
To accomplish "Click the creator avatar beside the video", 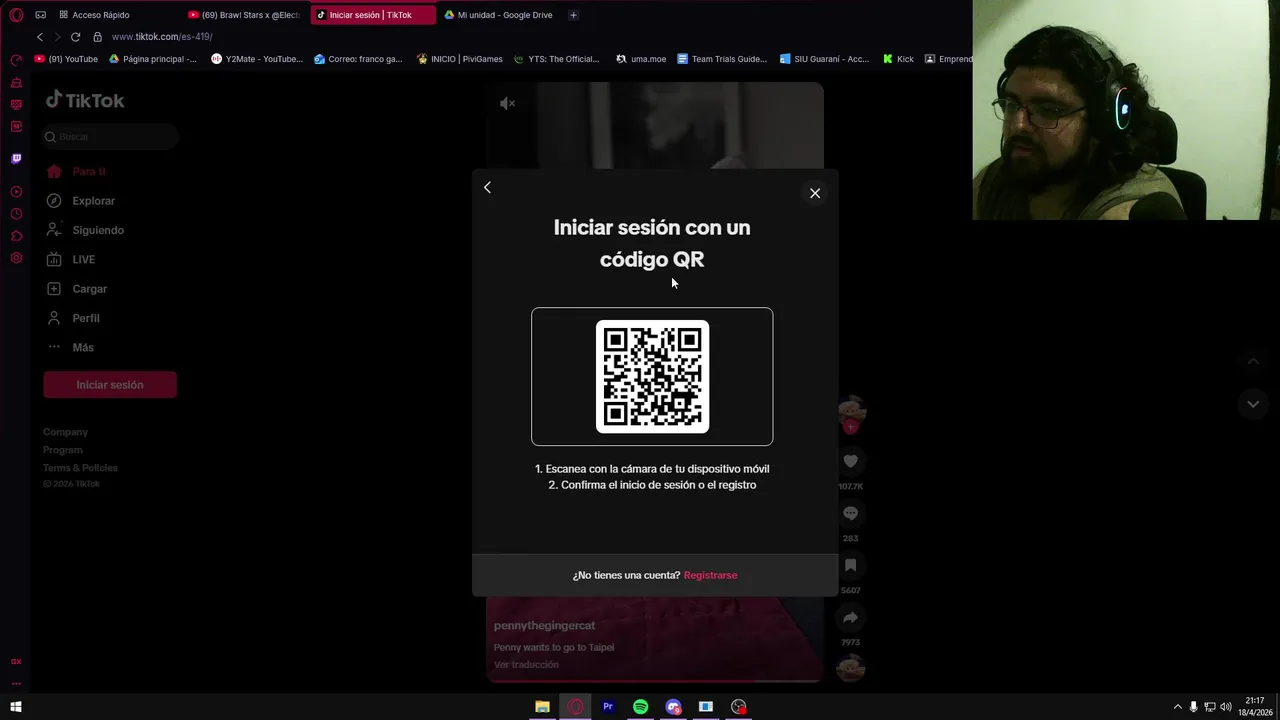I will (x=851, y=409).
